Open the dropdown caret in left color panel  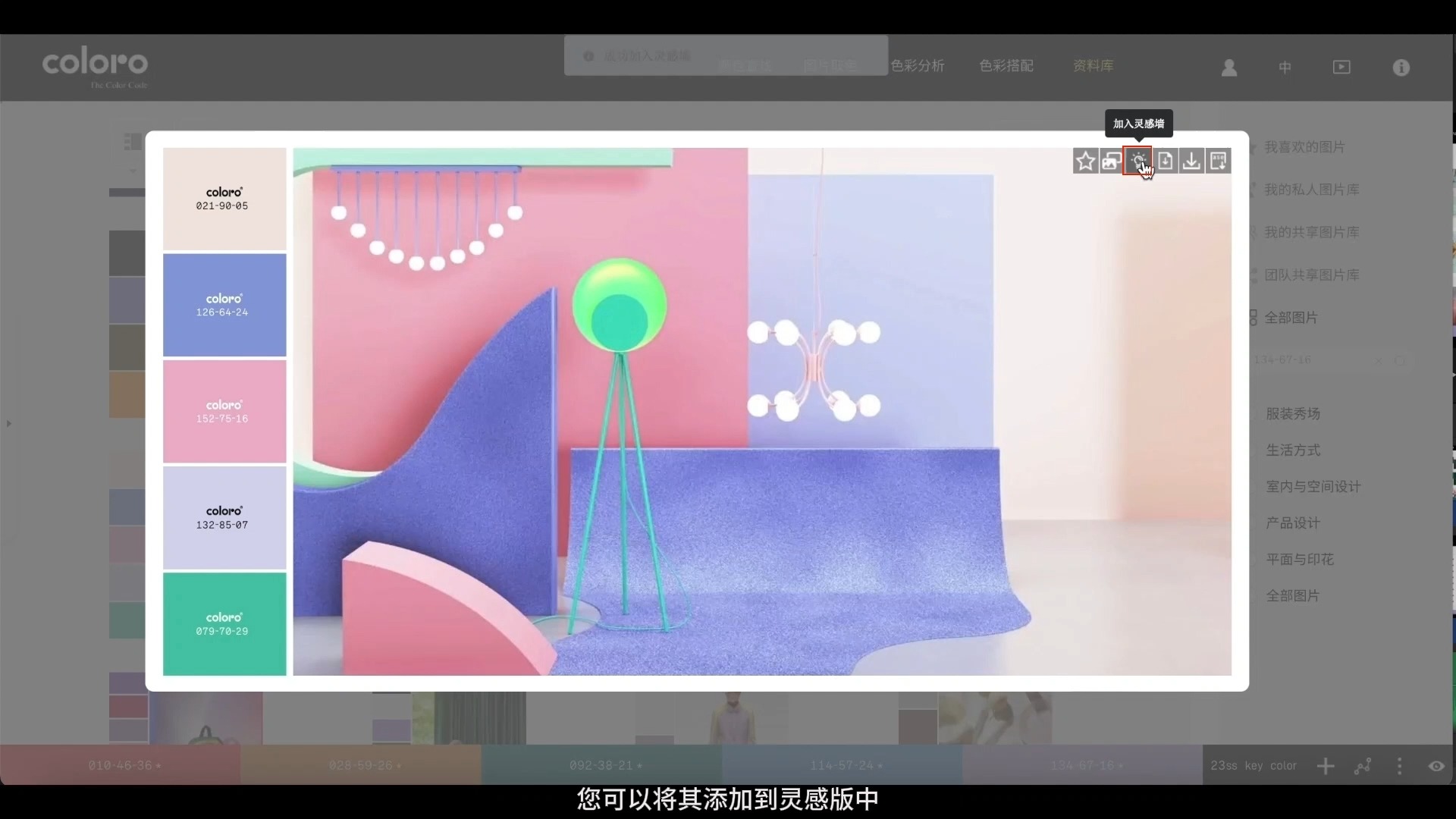[x=133, y=171]
